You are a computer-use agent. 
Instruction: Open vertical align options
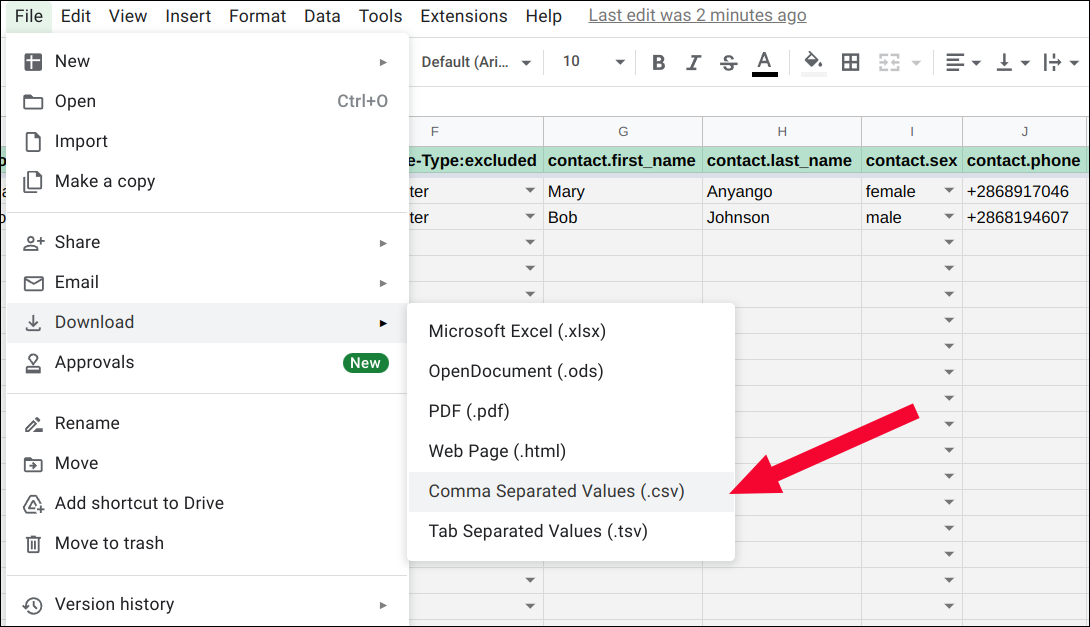pos(1012,63)
